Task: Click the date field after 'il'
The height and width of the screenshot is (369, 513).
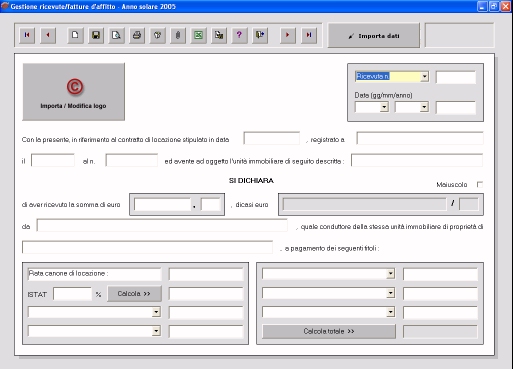Action: click(53, 160)
